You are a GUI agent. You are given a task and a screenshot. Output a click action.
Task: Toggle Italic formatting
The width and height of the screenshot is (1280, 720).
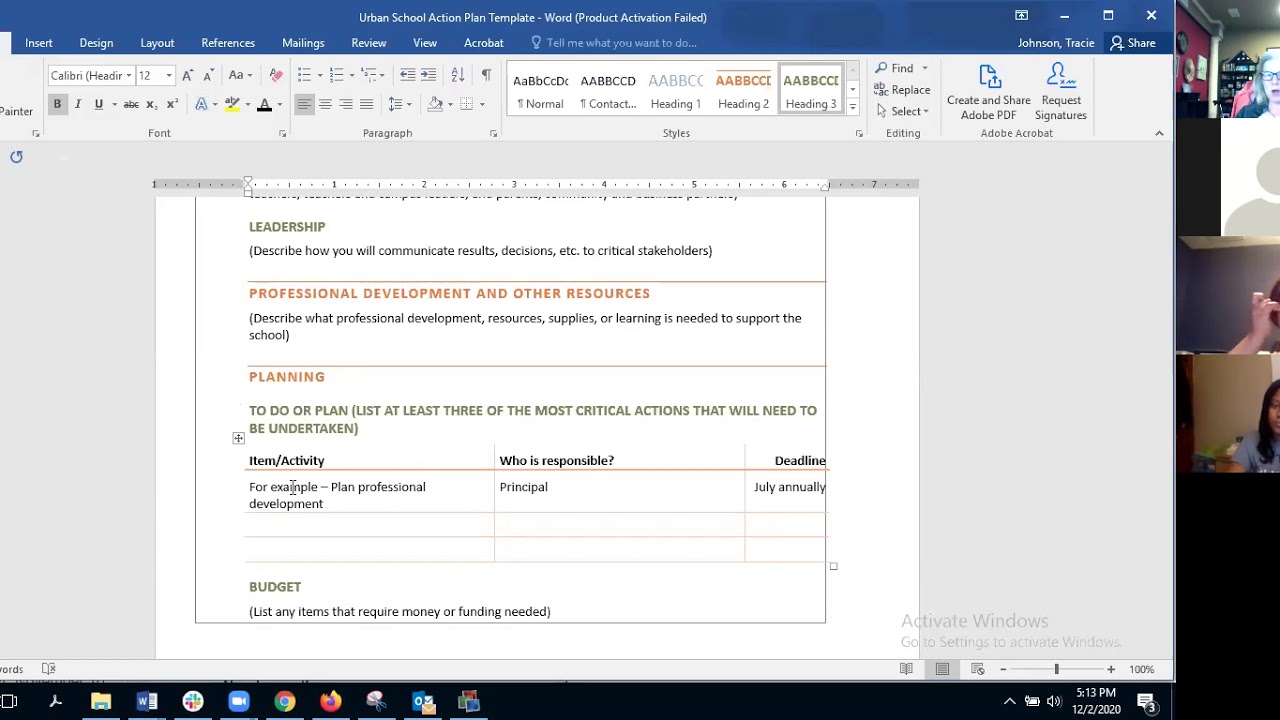click(78, 104)
